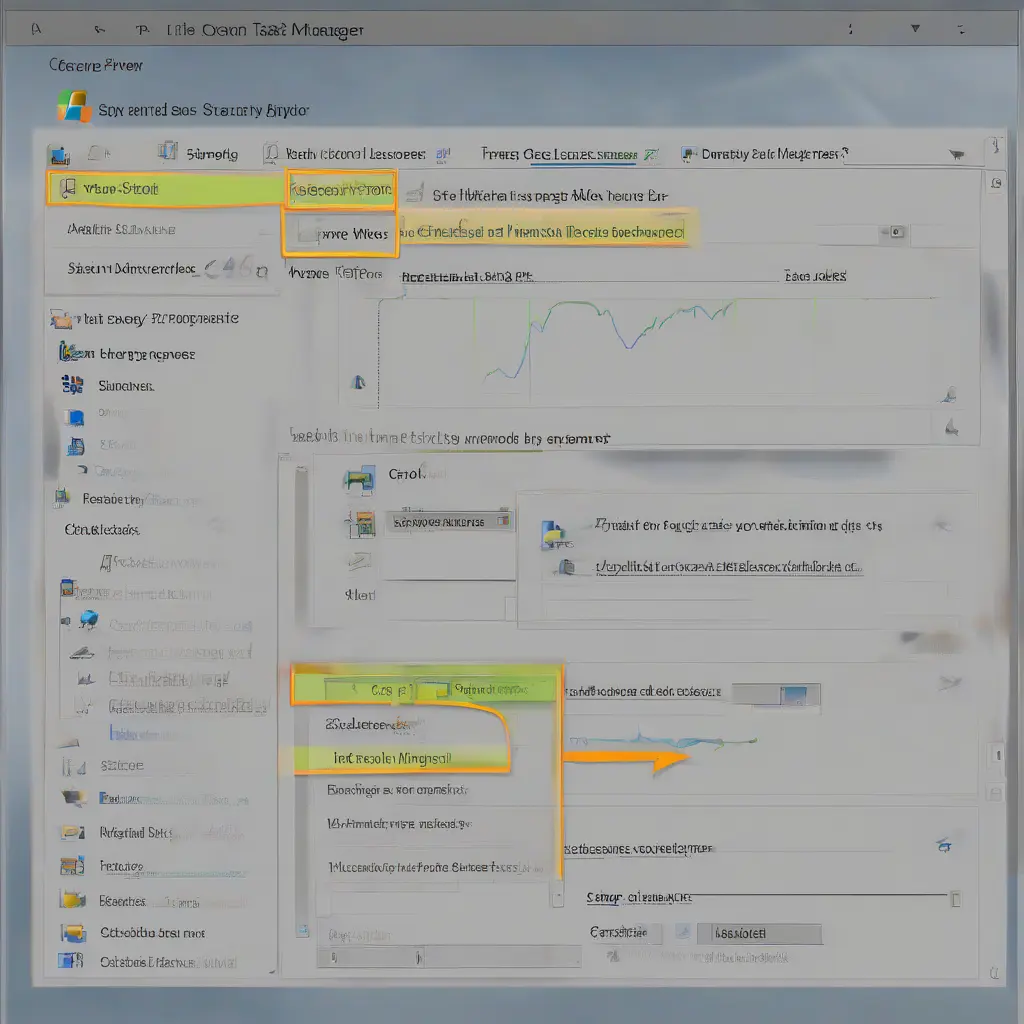Select the green highlighted row with document icon
1024x1024 pixels.
[166, 189]
